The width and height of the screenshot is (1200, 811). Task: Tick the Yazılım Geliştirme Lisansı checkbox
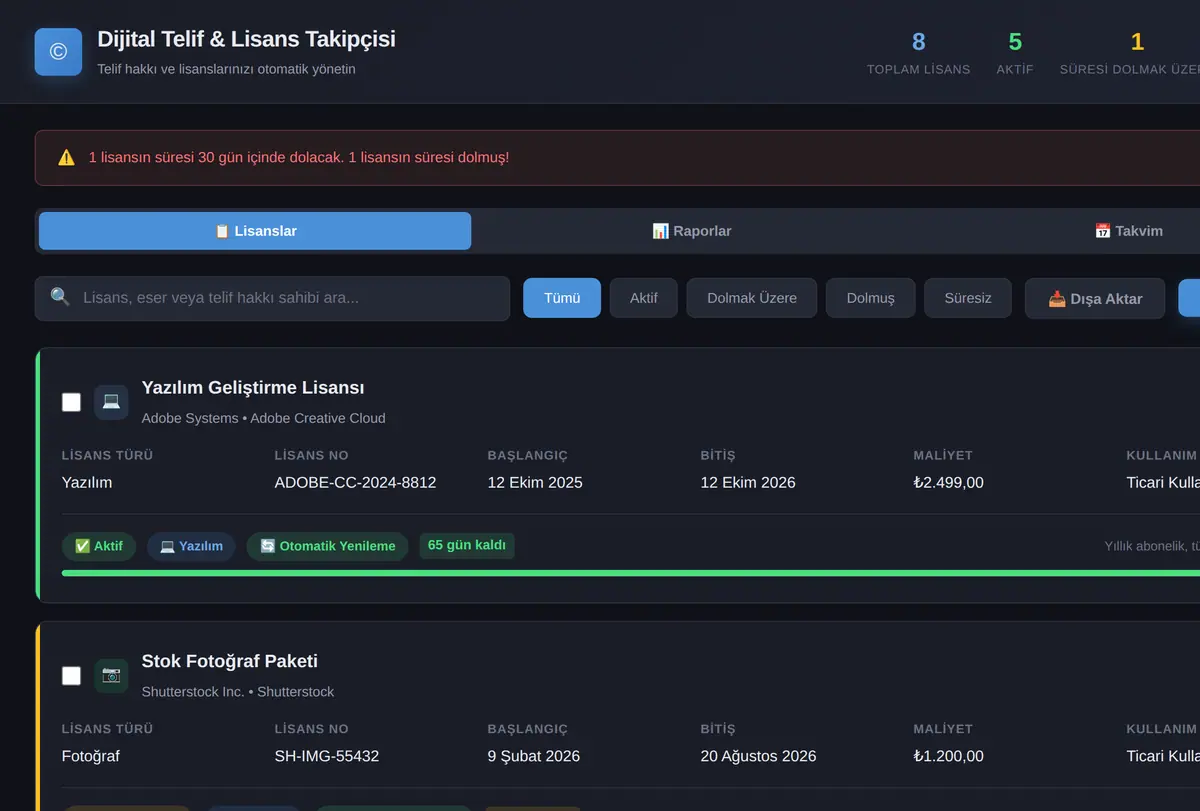coord(71,402)
